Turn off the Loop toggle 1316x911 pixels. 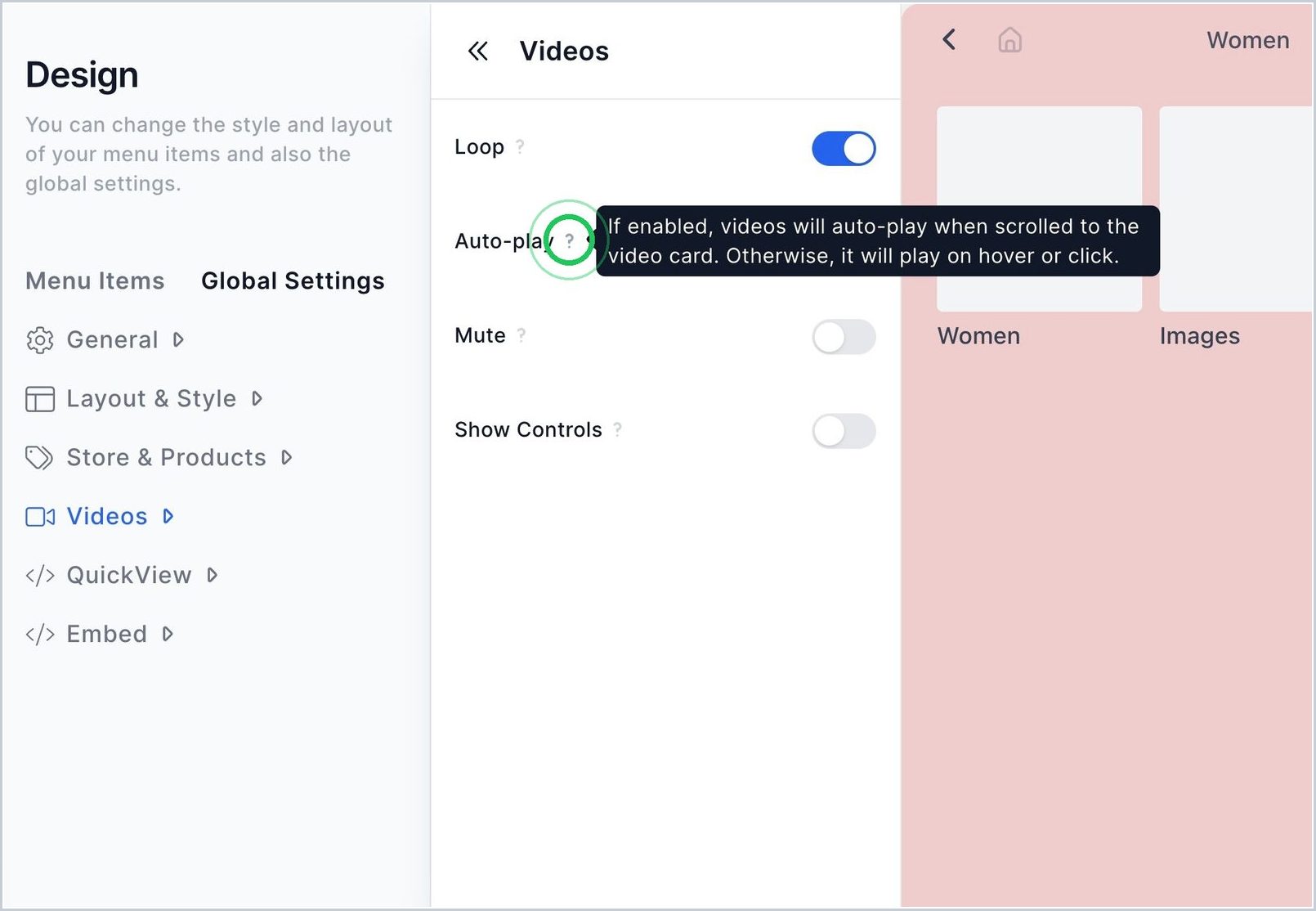click(844, 149)
